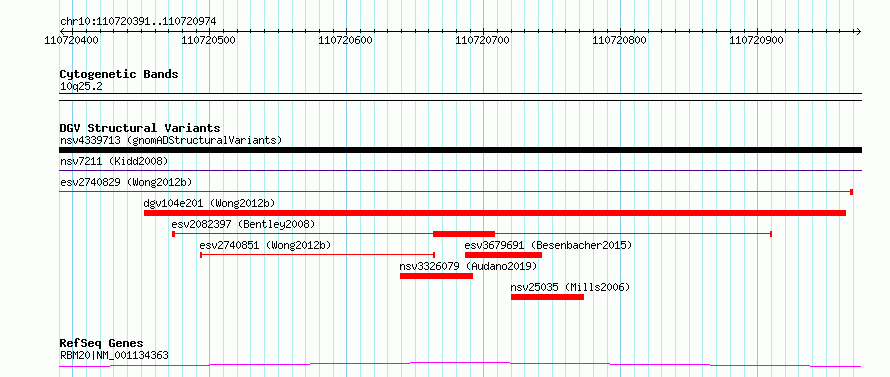Click ruler position 110720900
Image resolution: width=890 pixels, height=377 pixels.
(757, 40)
